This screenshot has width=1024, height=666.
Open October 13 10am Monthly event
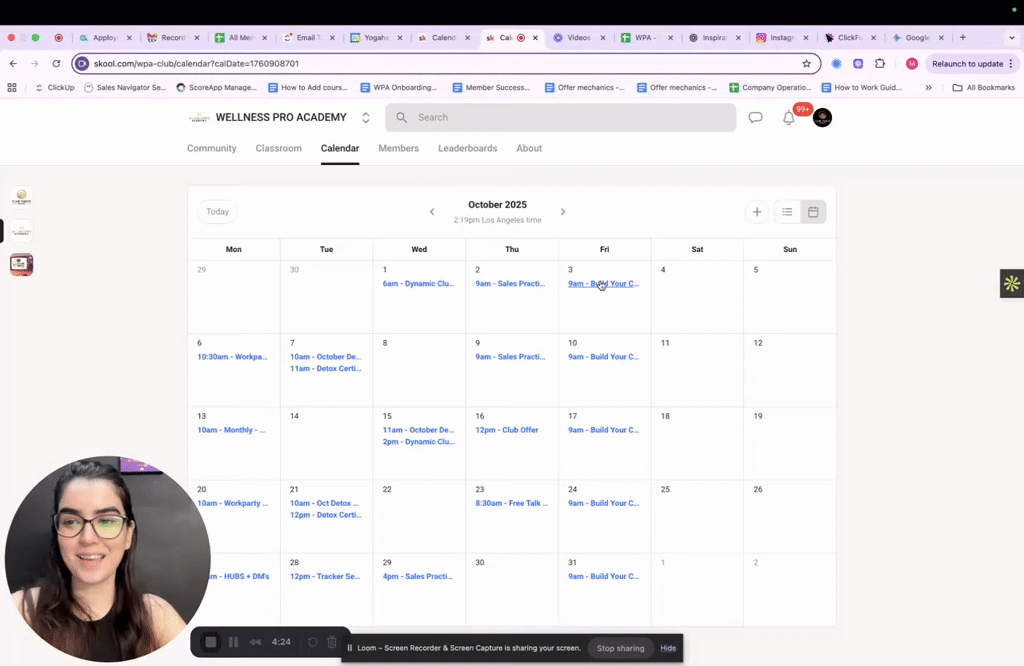pos(231,430)
